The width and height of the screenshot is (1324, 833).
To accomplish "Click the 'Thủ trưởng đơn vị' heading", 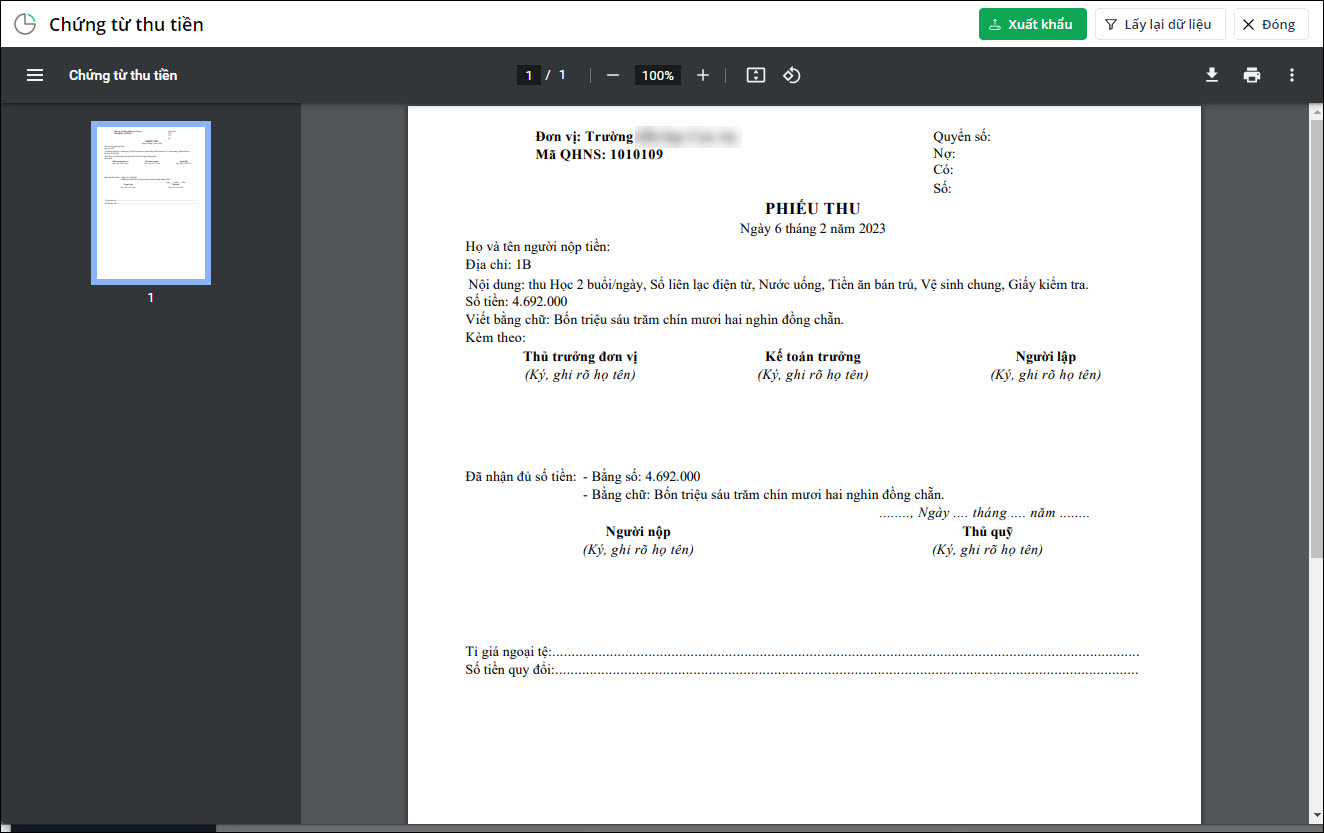I will pyautogui.click(x=580, y=357).
